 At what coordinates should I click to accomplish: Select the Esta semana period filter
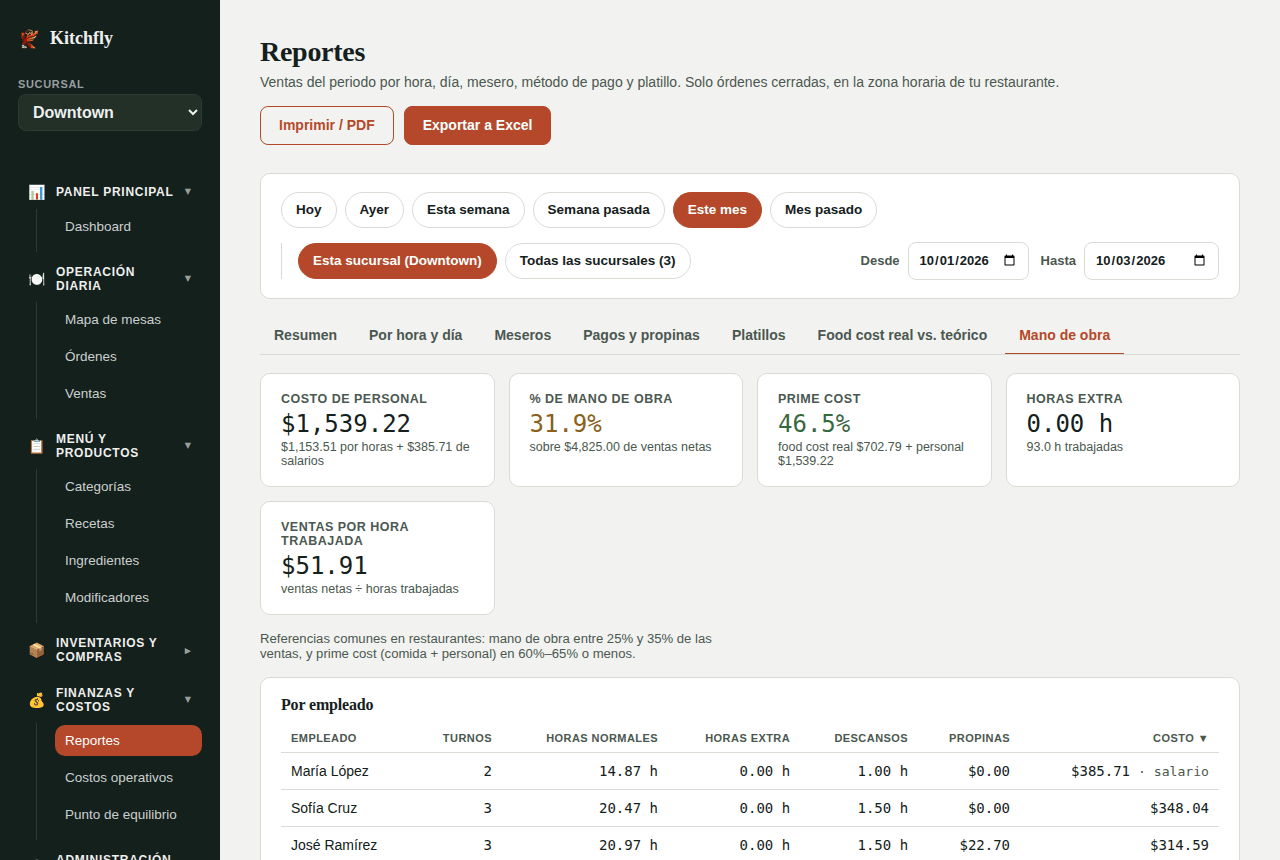tap(468, 210)
